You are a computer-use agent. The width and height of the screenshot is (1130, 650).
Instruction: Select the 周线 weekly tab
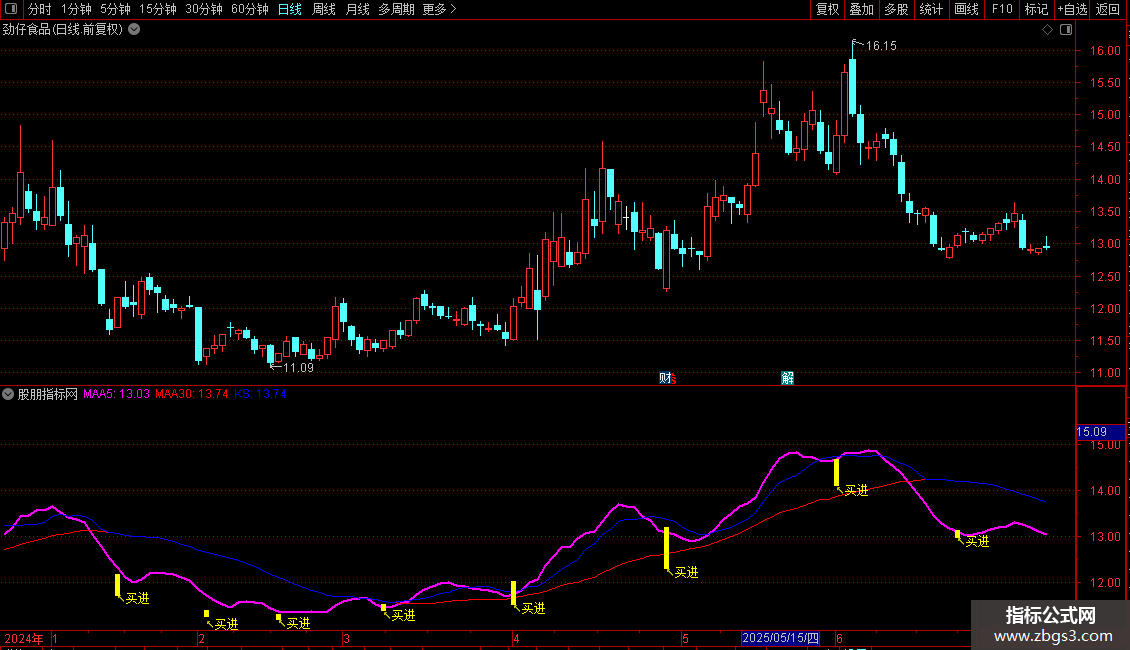(324, 9)
